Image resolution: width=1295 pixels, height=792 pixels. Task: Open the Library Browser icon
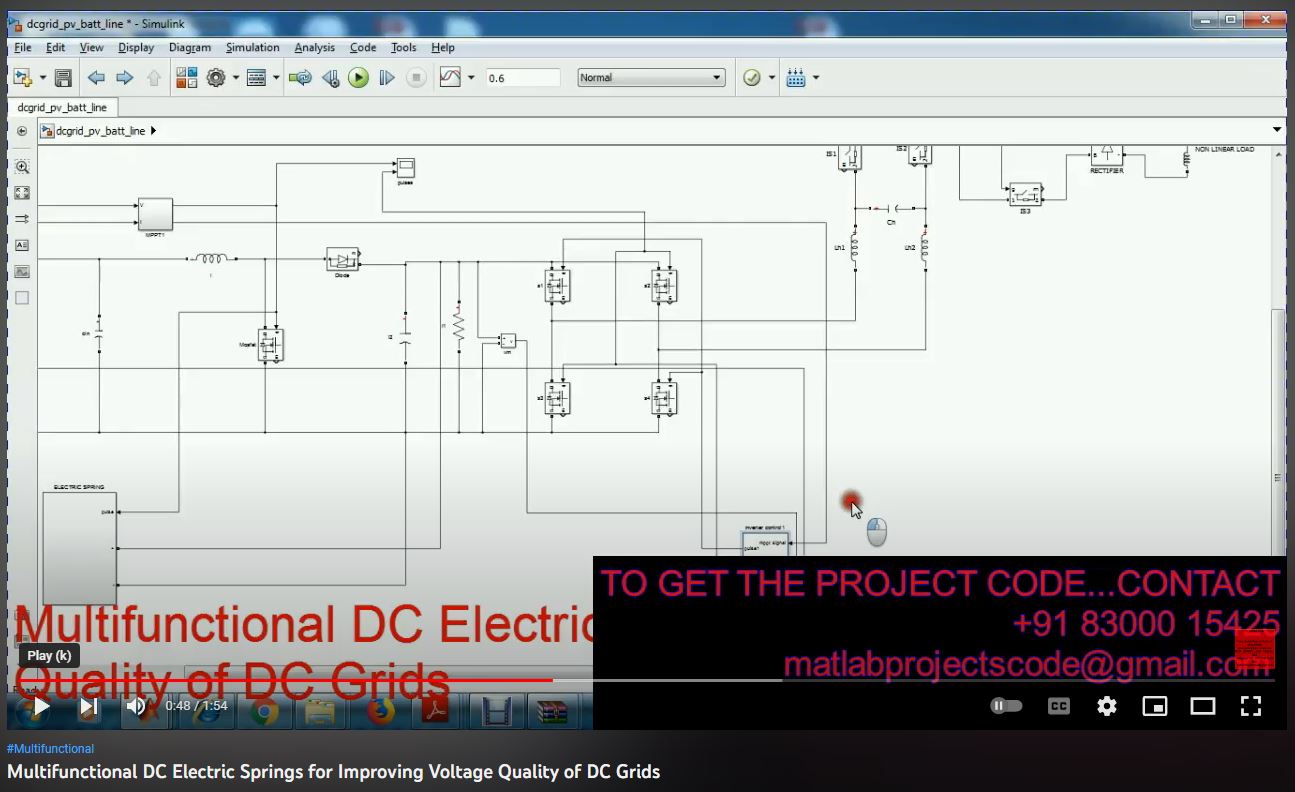coord(186,78)
